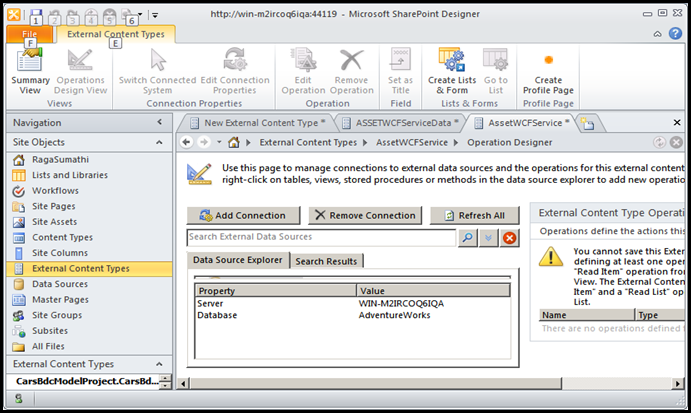Select External Content Types in navigation
Image resolution: width=691 pixels, height=413 pixels.
coord(89,268)
